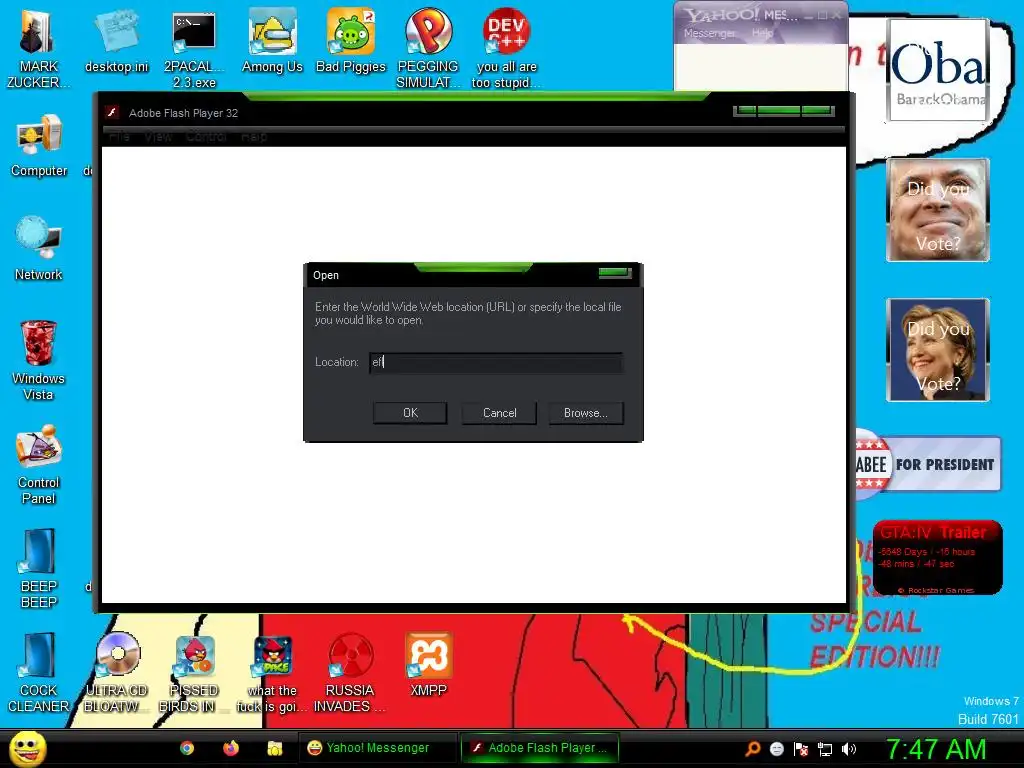
Task: Launch Firefox from the taskbar
Action: click(x=231, y=748)
